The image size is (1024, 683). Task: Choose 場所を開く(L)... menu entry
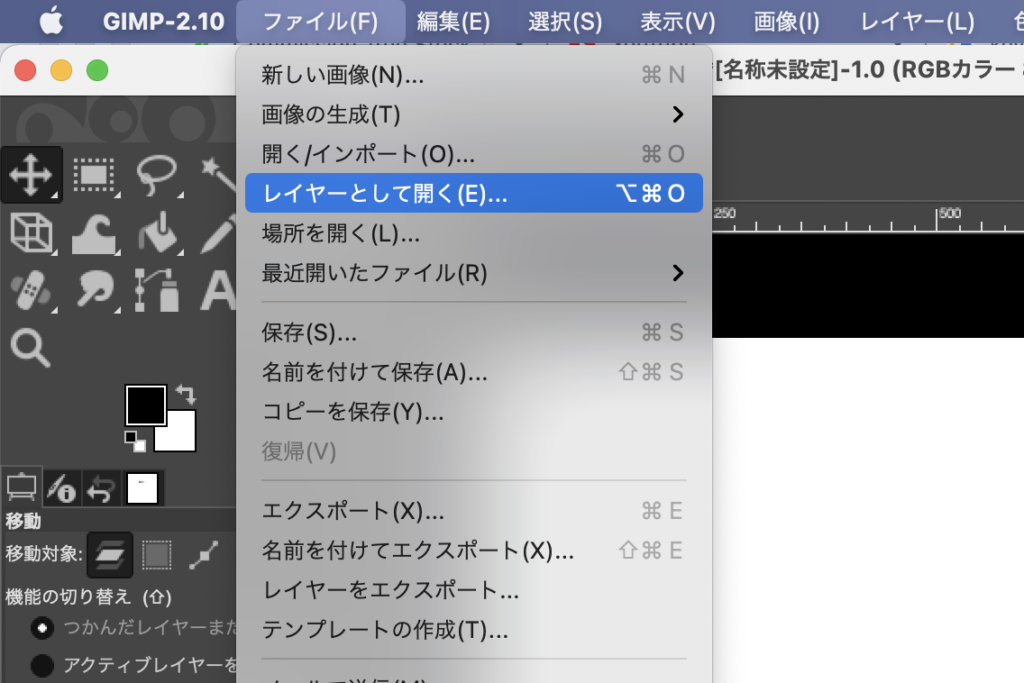point(473,233)
